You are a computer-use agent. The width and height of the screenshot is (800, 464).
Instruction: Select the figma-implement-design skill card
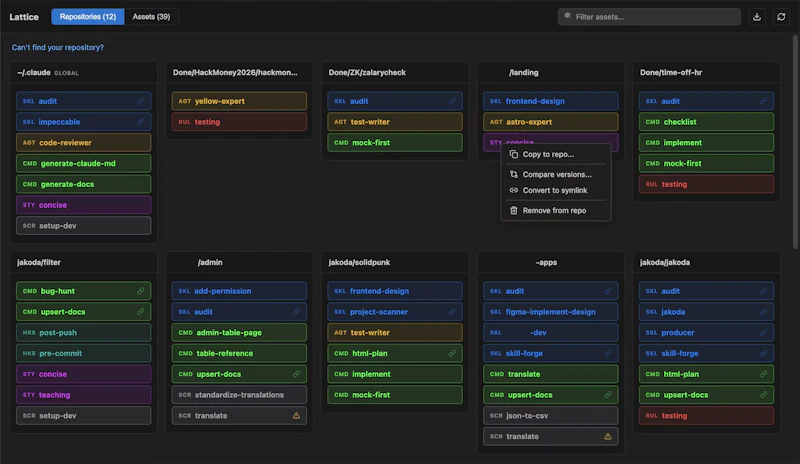[x=551, y=312]
